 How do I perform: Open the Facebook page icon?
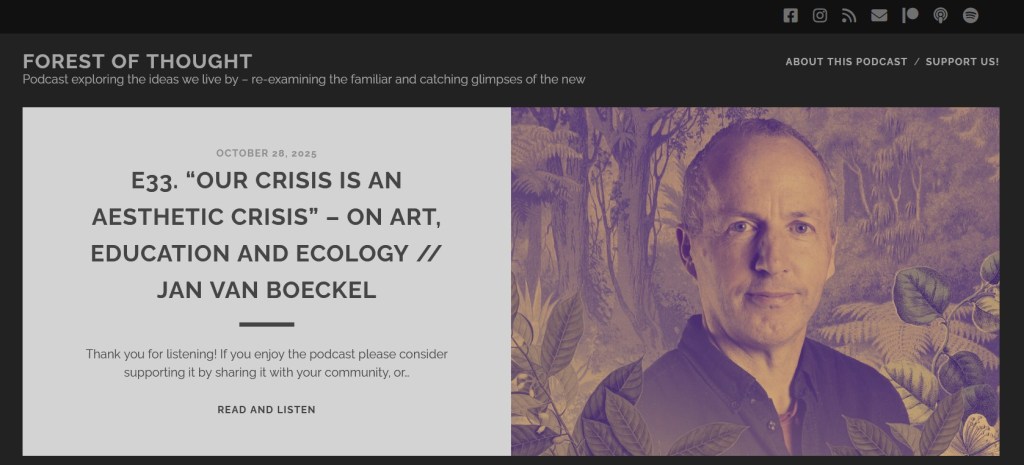click(790, 15)
